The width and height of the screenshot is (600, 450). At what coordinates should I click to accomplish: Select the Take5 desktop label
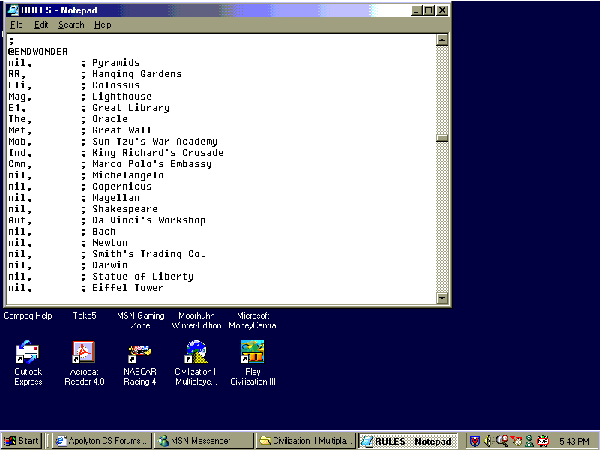[x=84, y=316]
